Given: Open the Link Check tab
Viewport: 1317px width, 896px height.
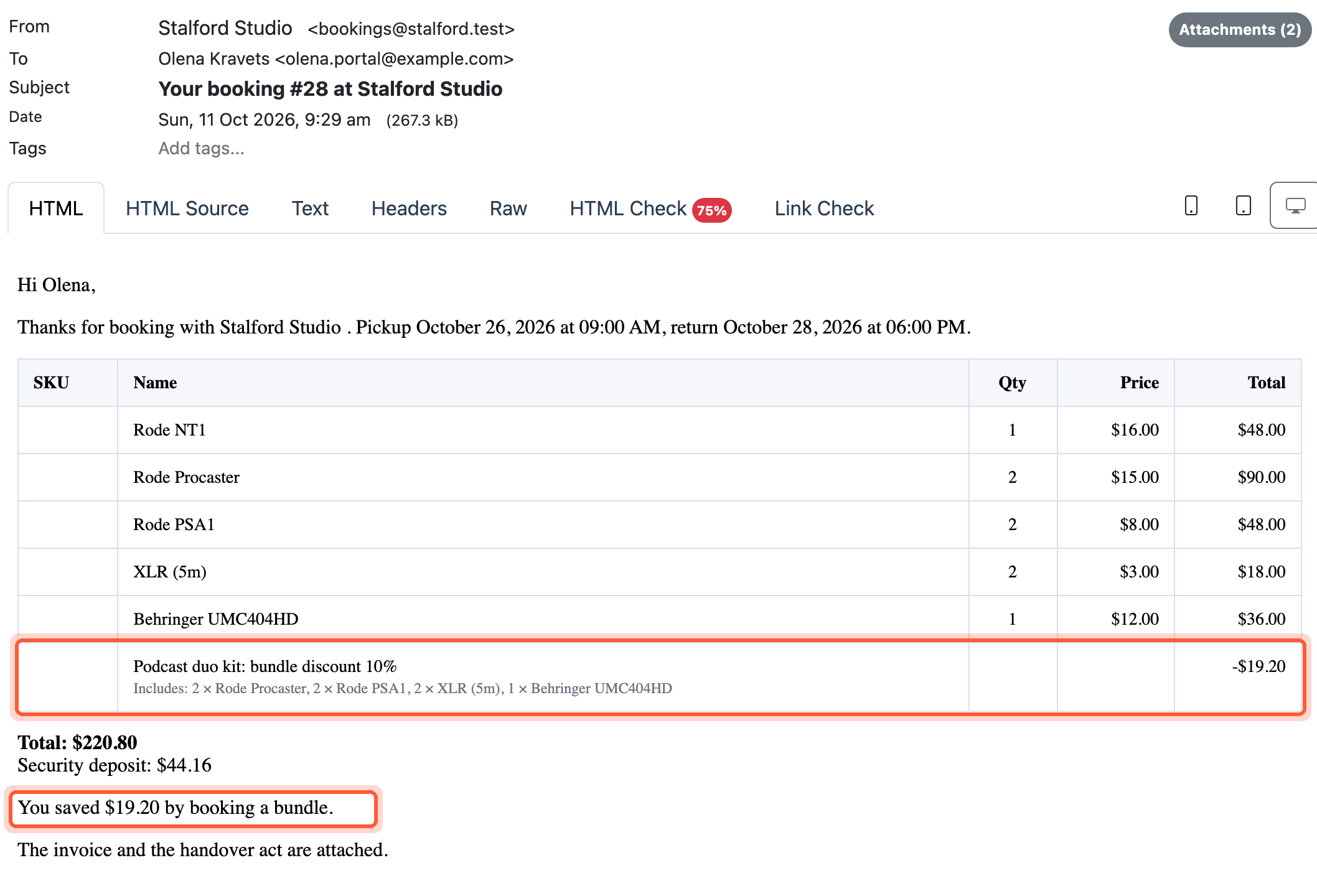Looking at the screenshot, I should coord(824,208).
